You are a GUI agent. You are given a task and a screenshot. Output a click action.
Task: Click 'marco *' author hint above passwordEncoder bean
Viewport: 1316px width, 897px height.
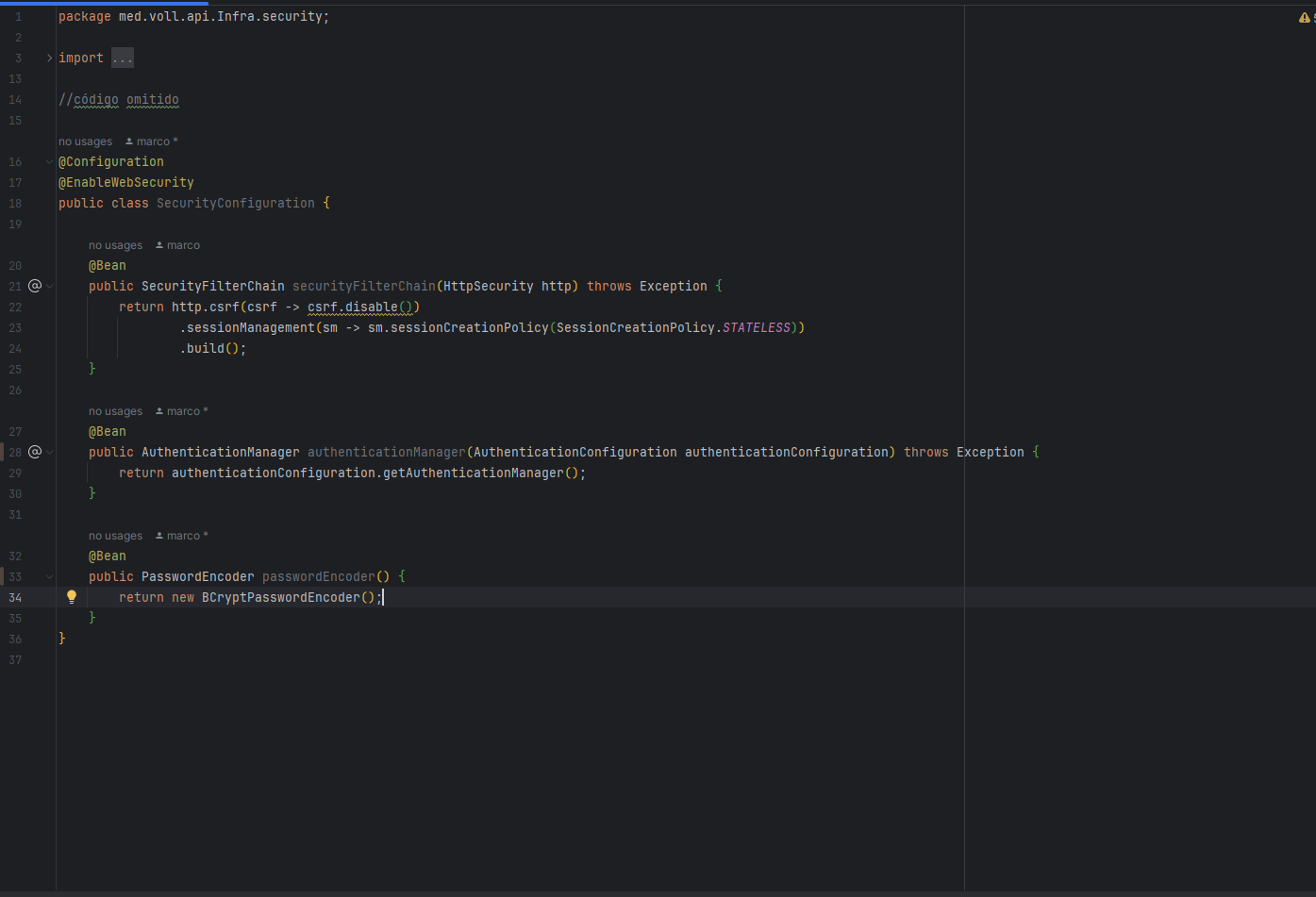coord(182,536)
